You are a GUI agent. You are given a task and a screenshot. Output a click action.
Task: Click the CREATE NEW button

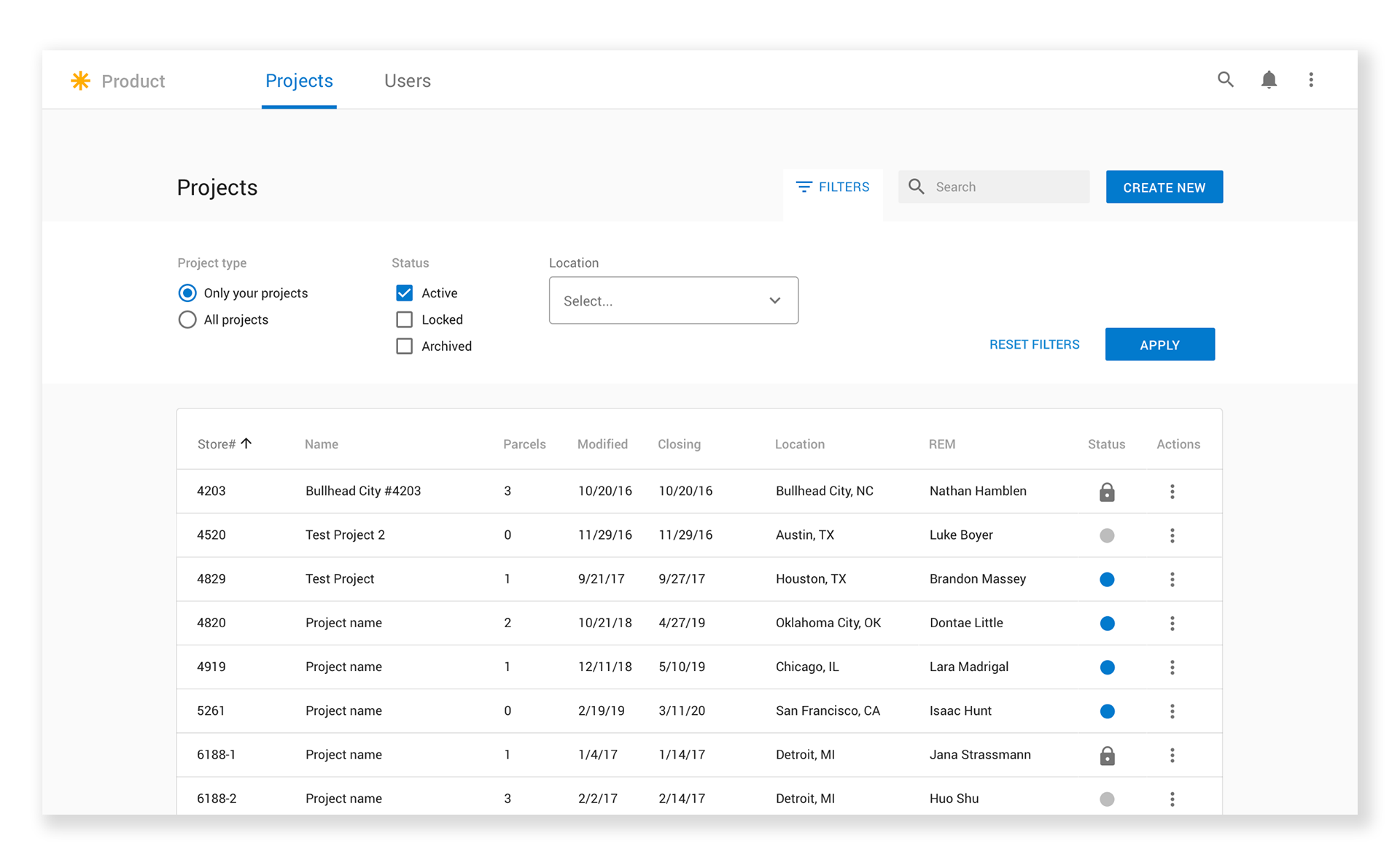point(1164,187)
